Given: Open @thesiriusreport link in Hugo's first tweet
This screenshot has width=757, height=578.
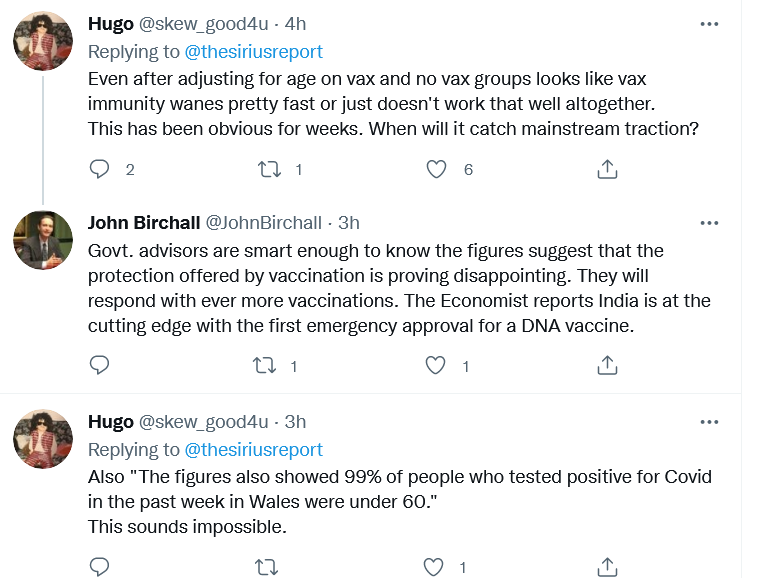Looking at the screenshot, I should coord(254,51).
